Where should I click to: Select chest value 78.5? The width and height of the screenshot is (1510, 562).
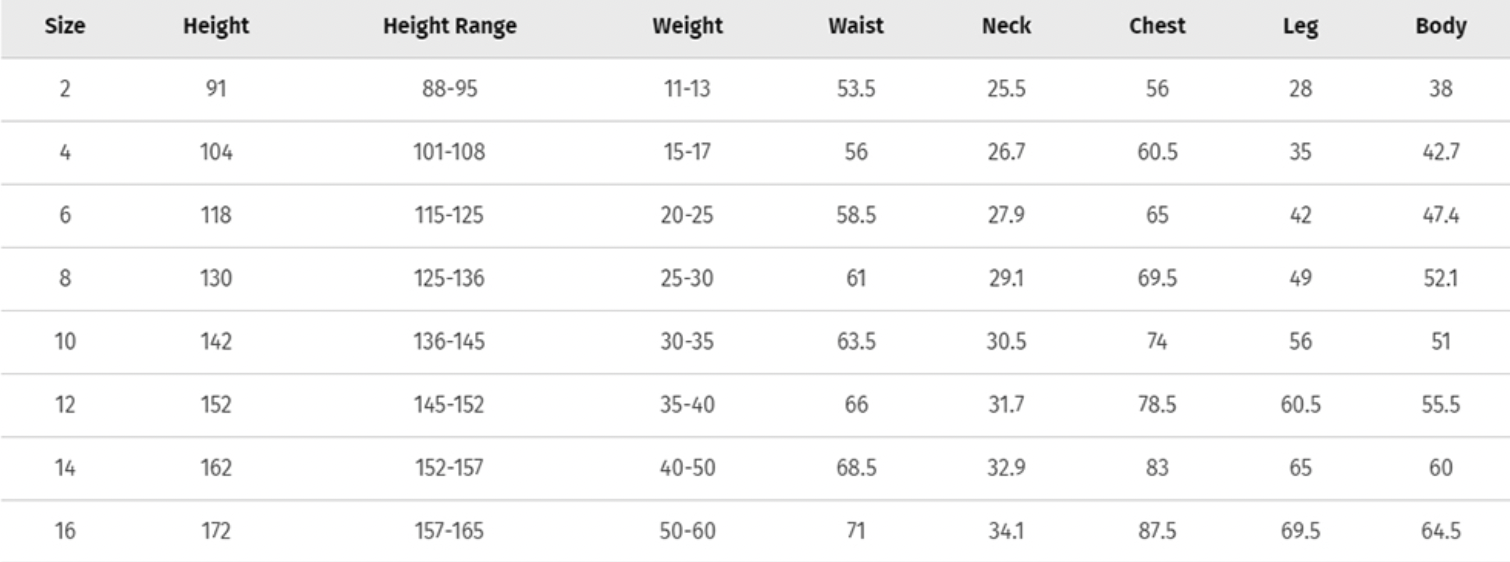coord(1157,405)
